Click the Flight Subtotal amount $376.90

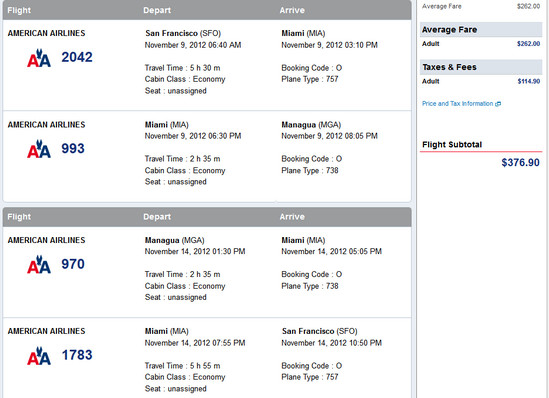coord(520,162)
